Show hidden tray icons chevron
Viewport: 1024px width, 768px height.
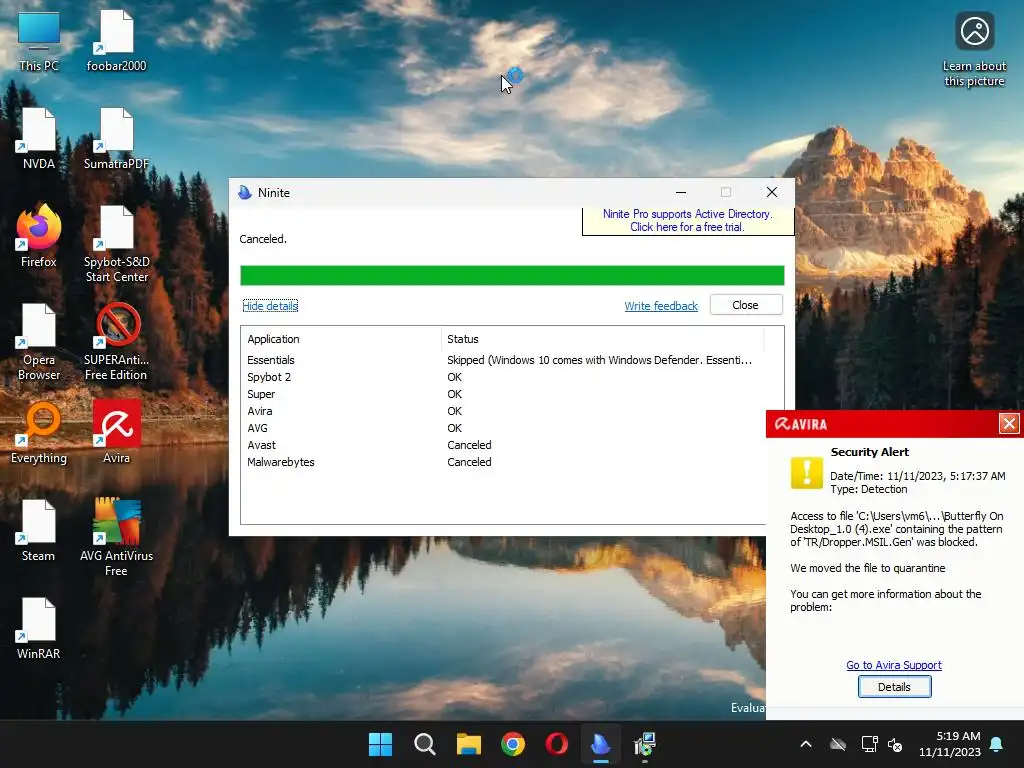pyautogui.click(x=806, y=744)
